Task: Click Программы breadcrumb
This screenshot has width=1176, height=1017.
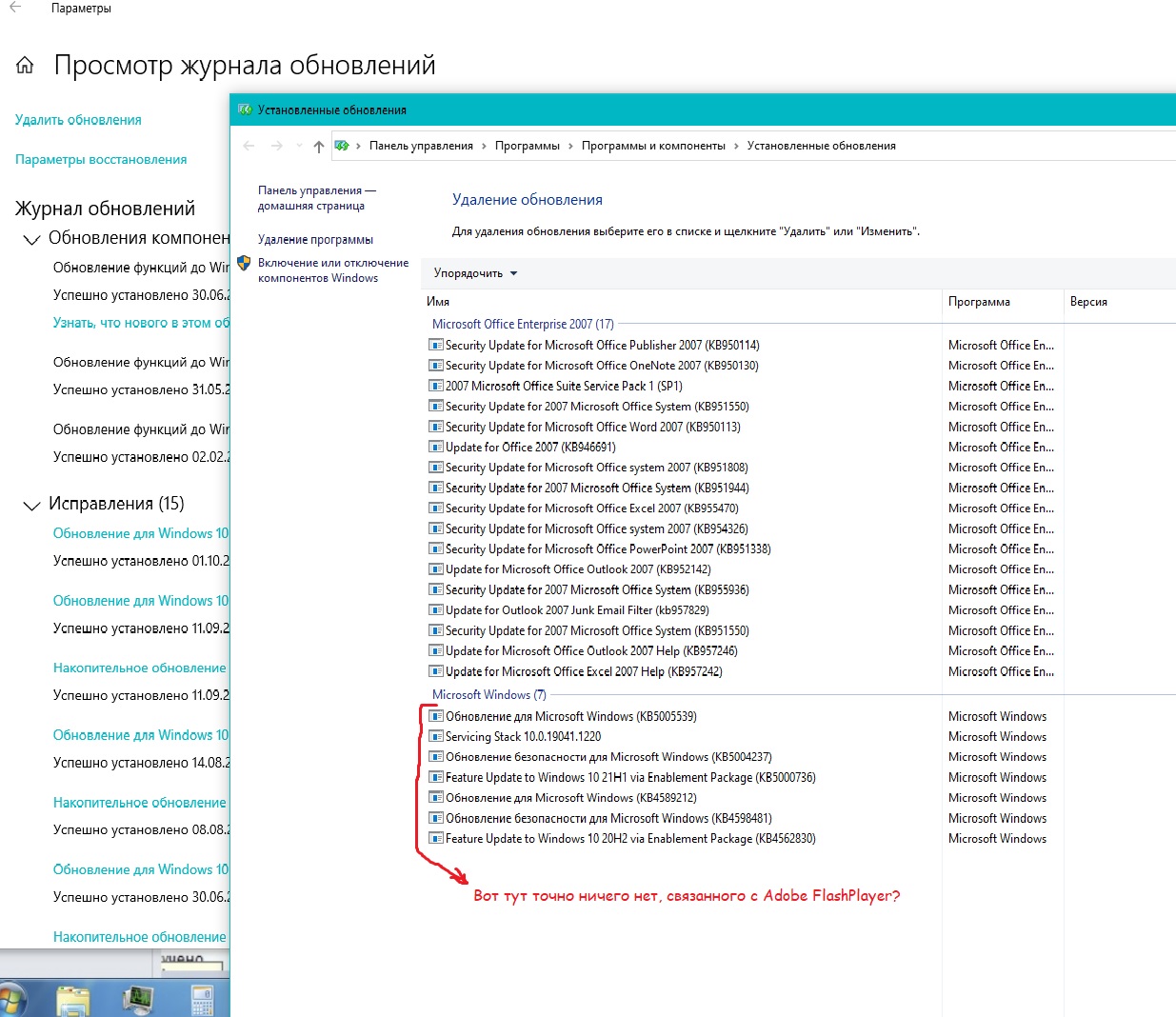Action: [527, 146]
